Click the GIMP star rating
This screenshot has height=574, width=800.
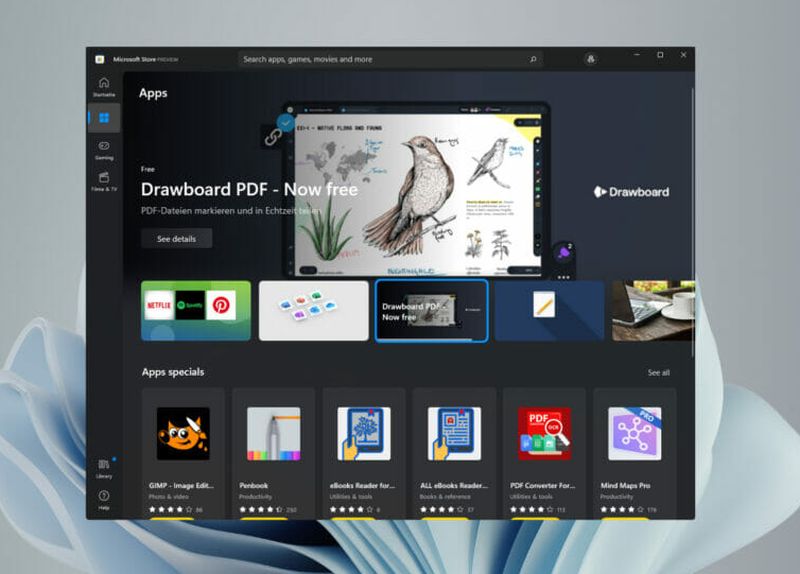click(x=171, y=509)
